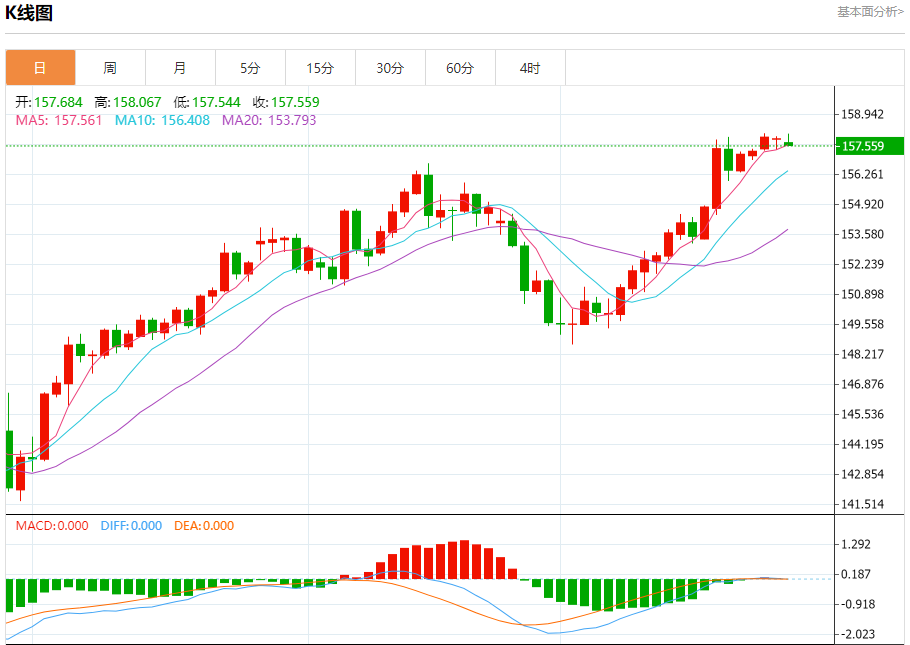The height and width of the screenshot is (645, 910).
Task: Switch to the 4时 four-hour tab
Action: coord(530,68)
